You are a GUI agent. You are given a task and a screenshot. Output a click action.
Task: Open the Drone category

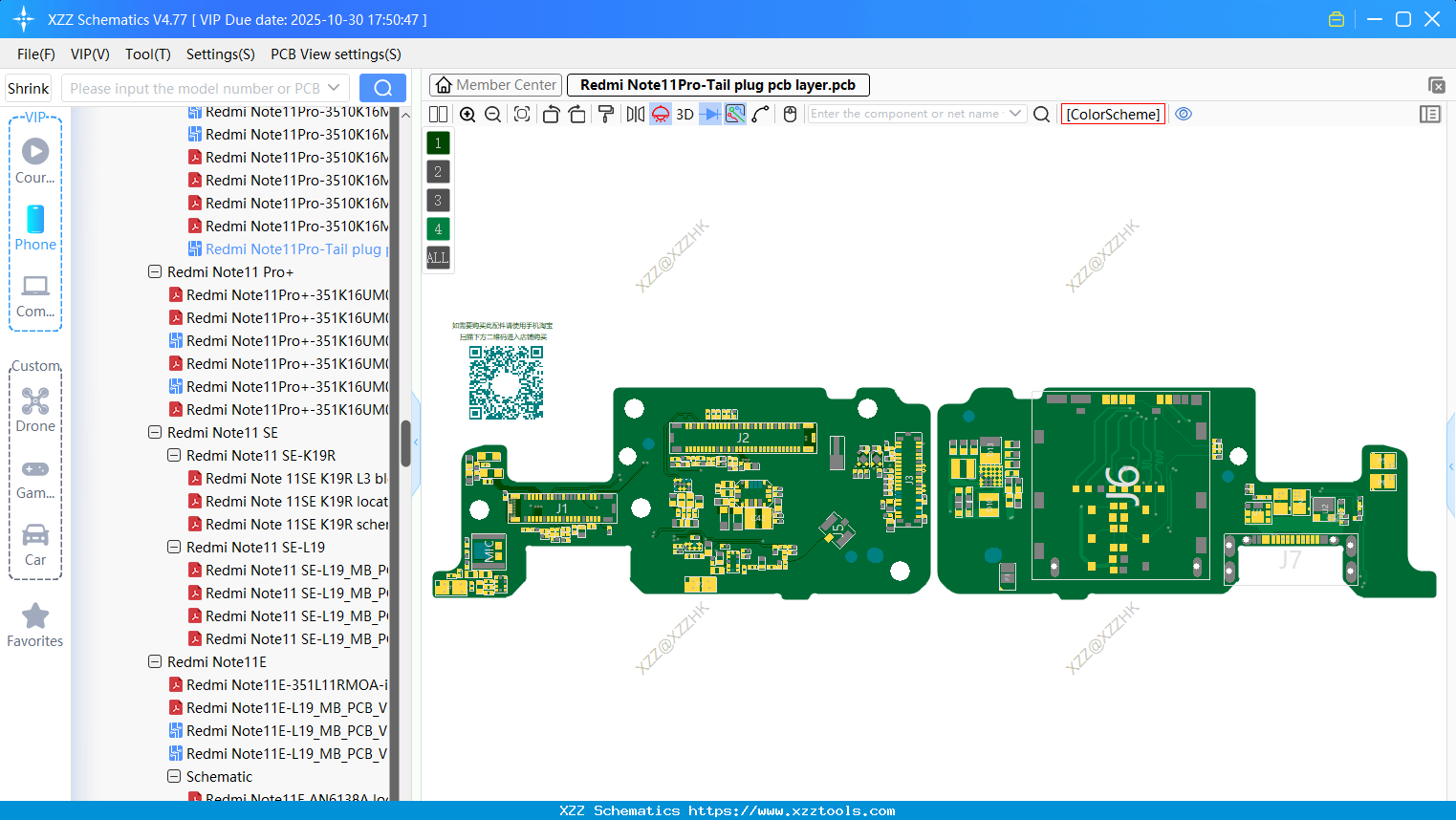point(35,409)
